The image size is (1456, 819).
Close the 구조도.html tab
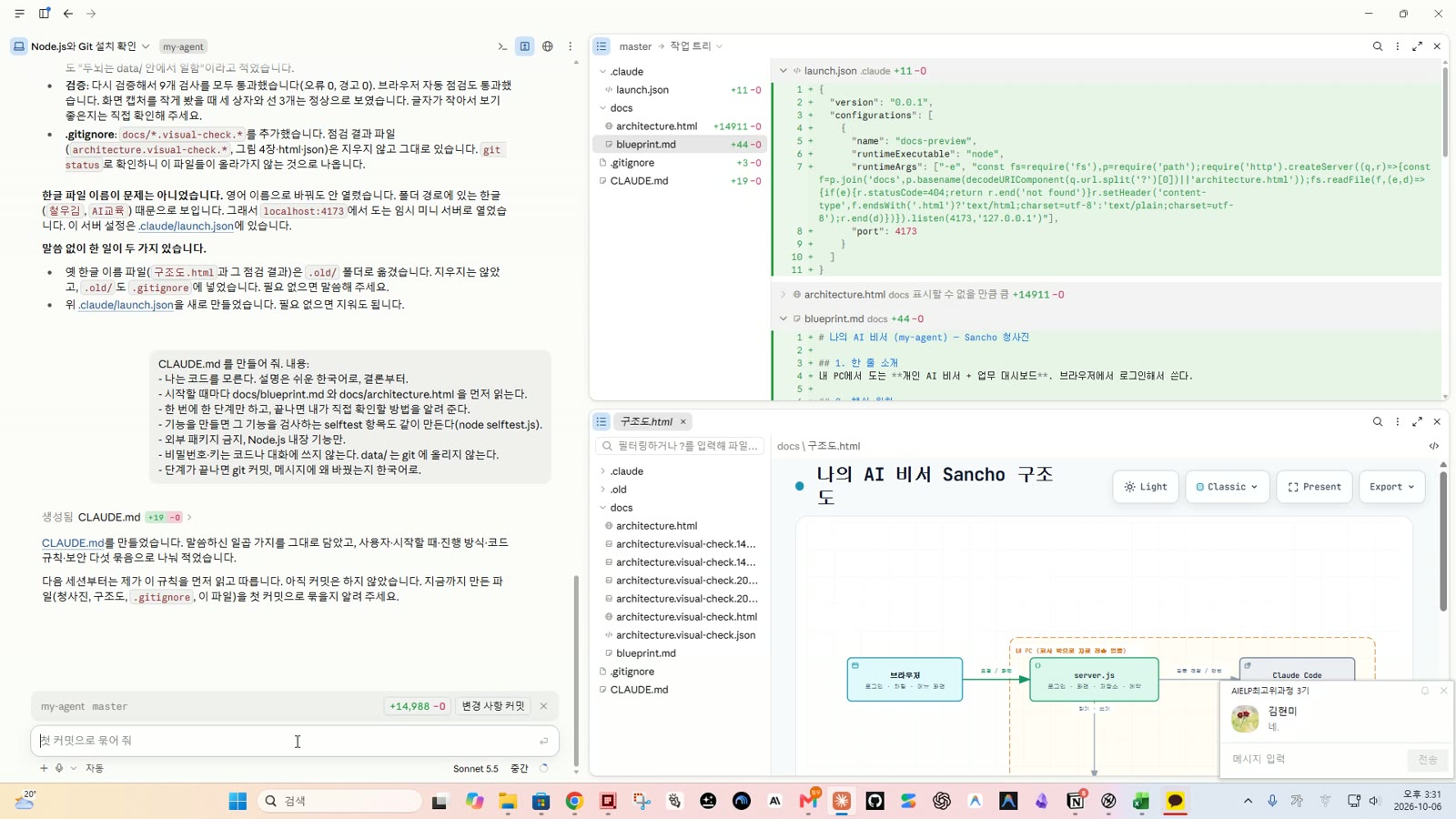683,422
